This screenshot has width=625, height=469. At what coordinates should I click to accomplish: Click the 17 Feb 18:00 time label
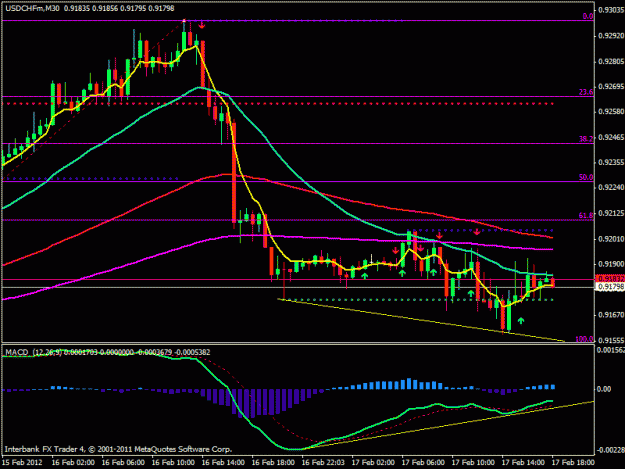573,463
